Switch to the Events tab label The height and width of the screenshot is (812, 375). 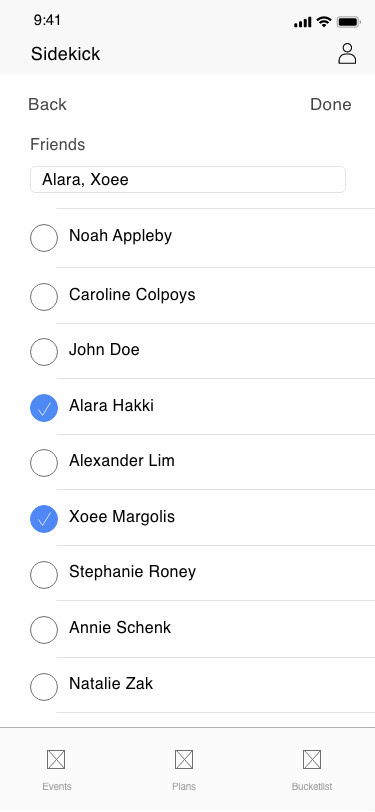57,786
